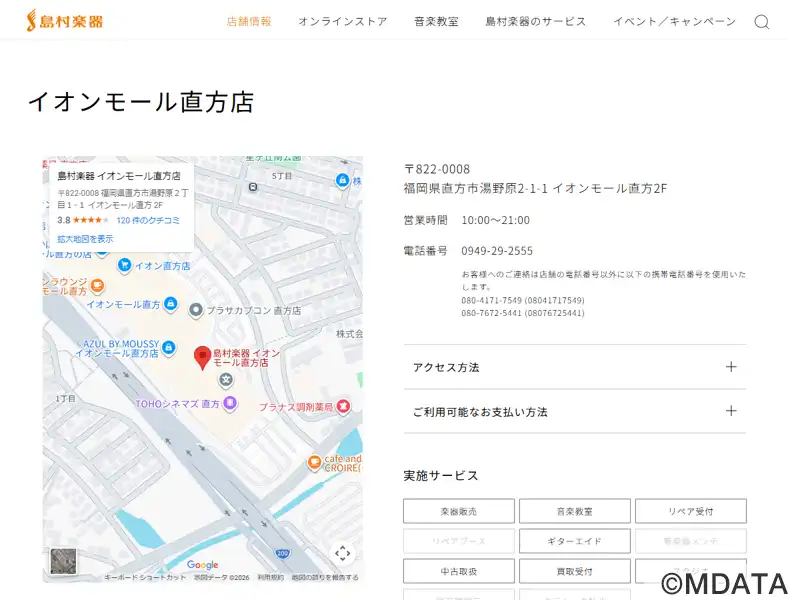Image resolution: width=800 pixels, height=600 pixels.
Task: Click the search magnifier icon in header
Action: pos(762,22)
